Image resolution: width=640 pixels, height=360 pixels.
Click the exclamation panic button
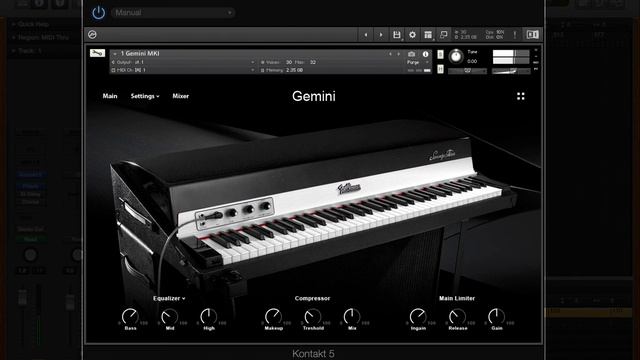coord(515,35)
